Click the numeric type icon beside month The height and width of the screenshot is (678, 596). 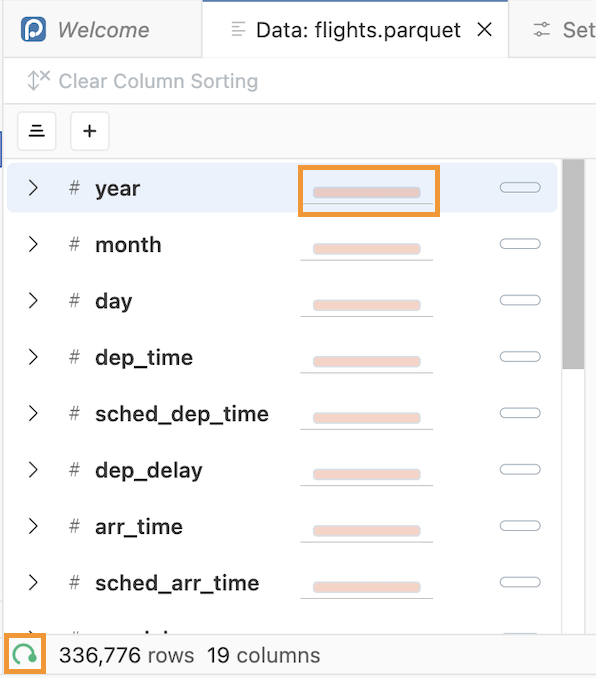pyautogui.click(x=74, y=244)
